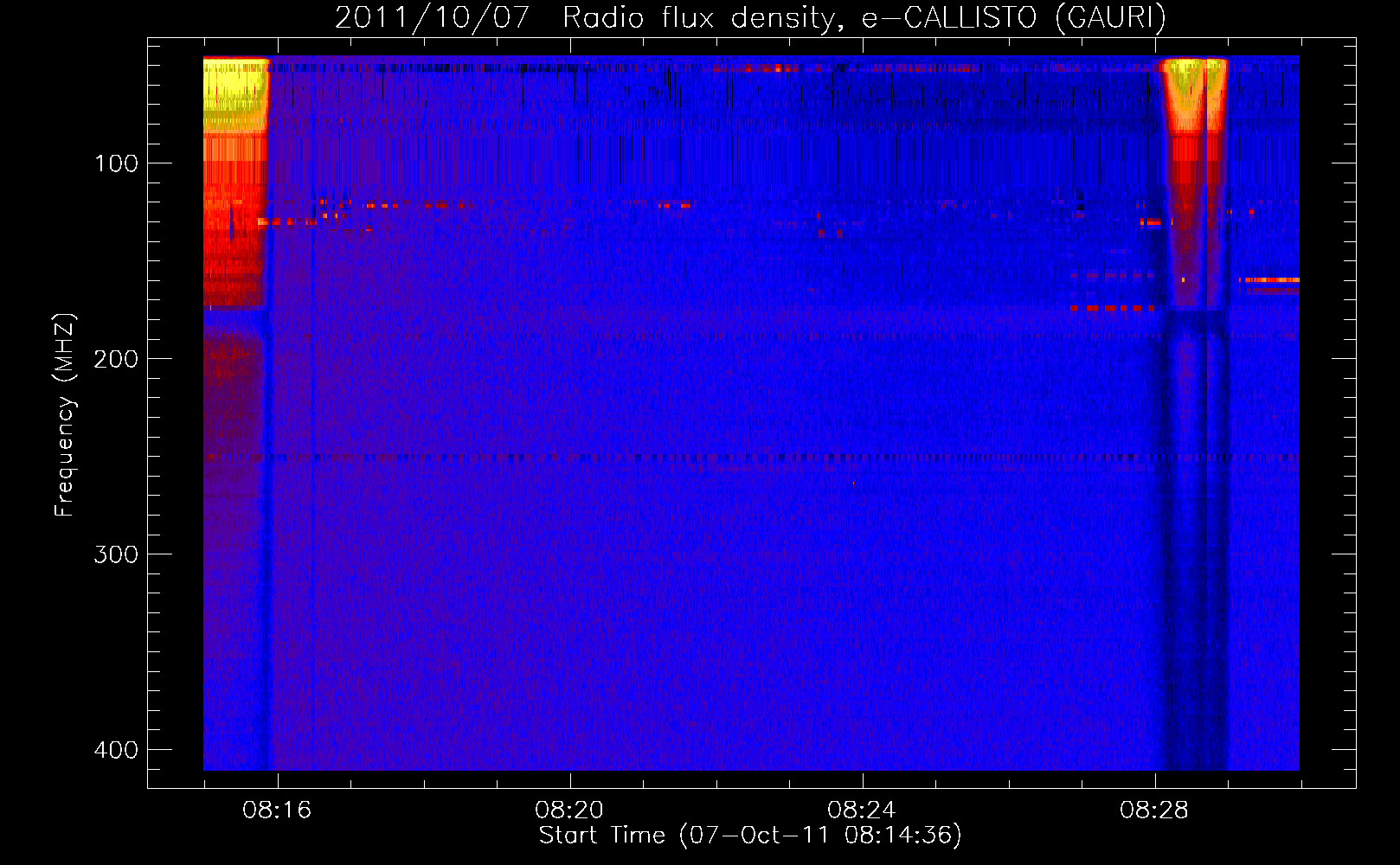Click the '200' frequency tick label

[x=116, y=359]
